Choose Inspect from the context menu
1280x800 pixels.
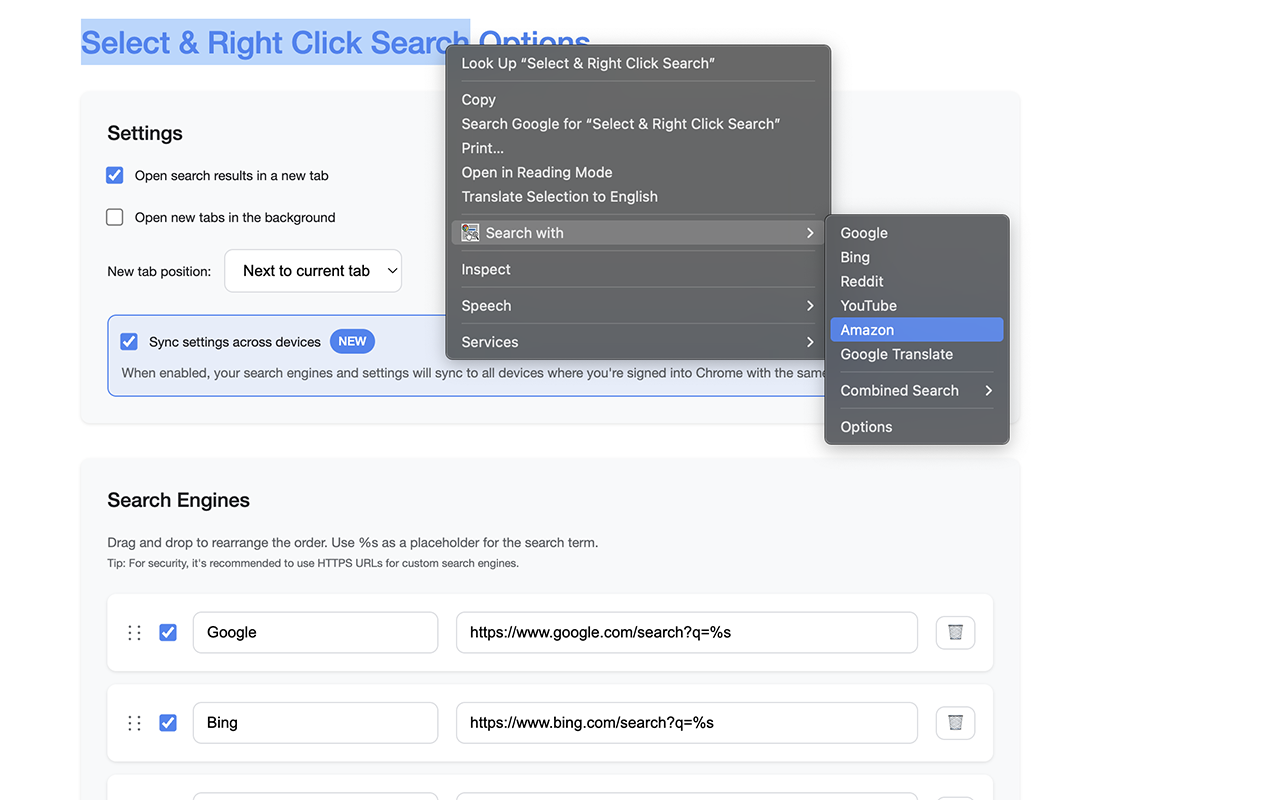click(486, 270)
